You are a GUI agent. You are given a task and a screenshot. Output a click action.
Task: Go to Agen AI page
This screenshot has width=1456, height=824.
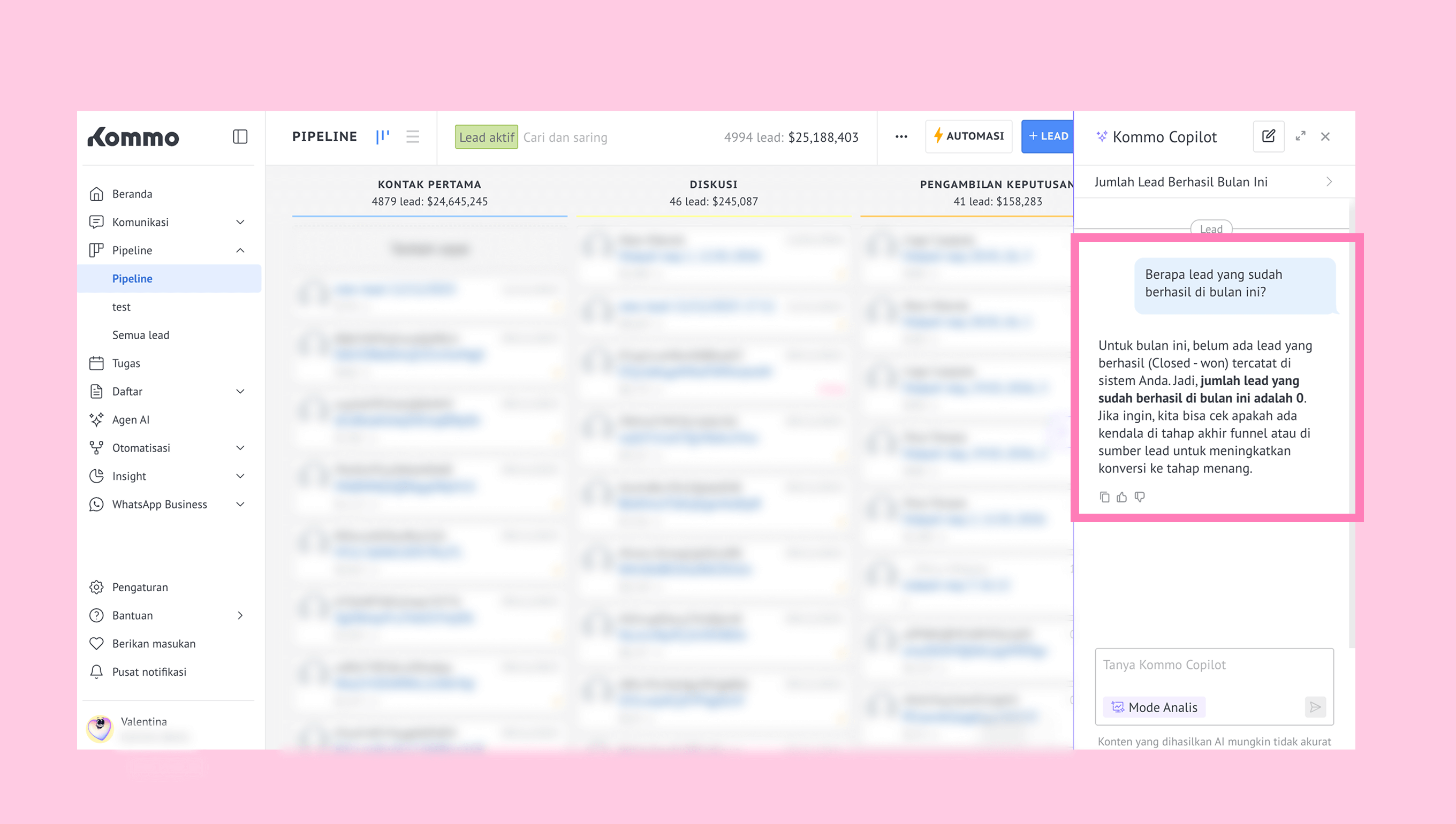pyautogui.click(x=130, y=419)
